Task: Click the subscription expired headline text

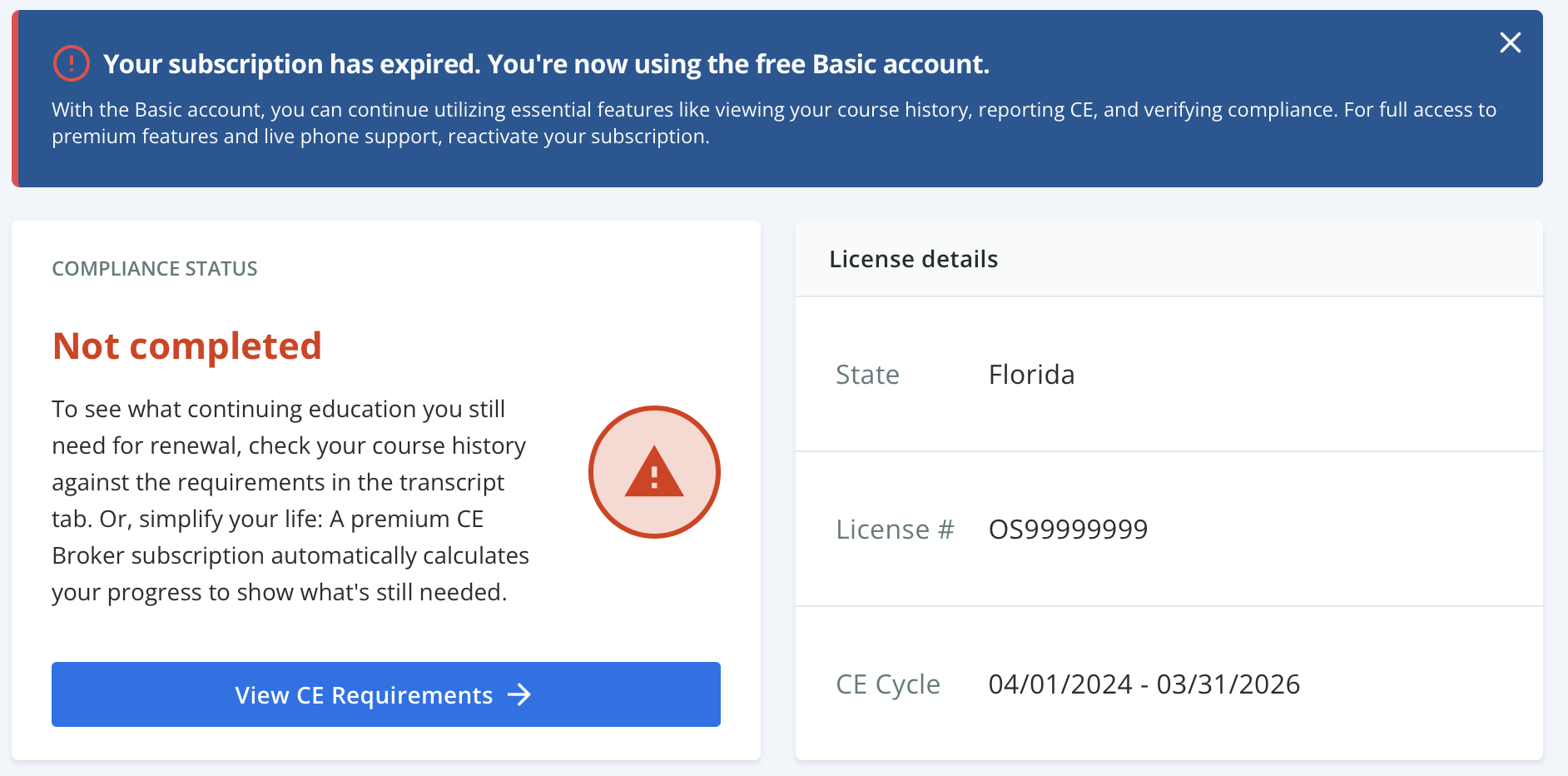Action: (546, 64)
